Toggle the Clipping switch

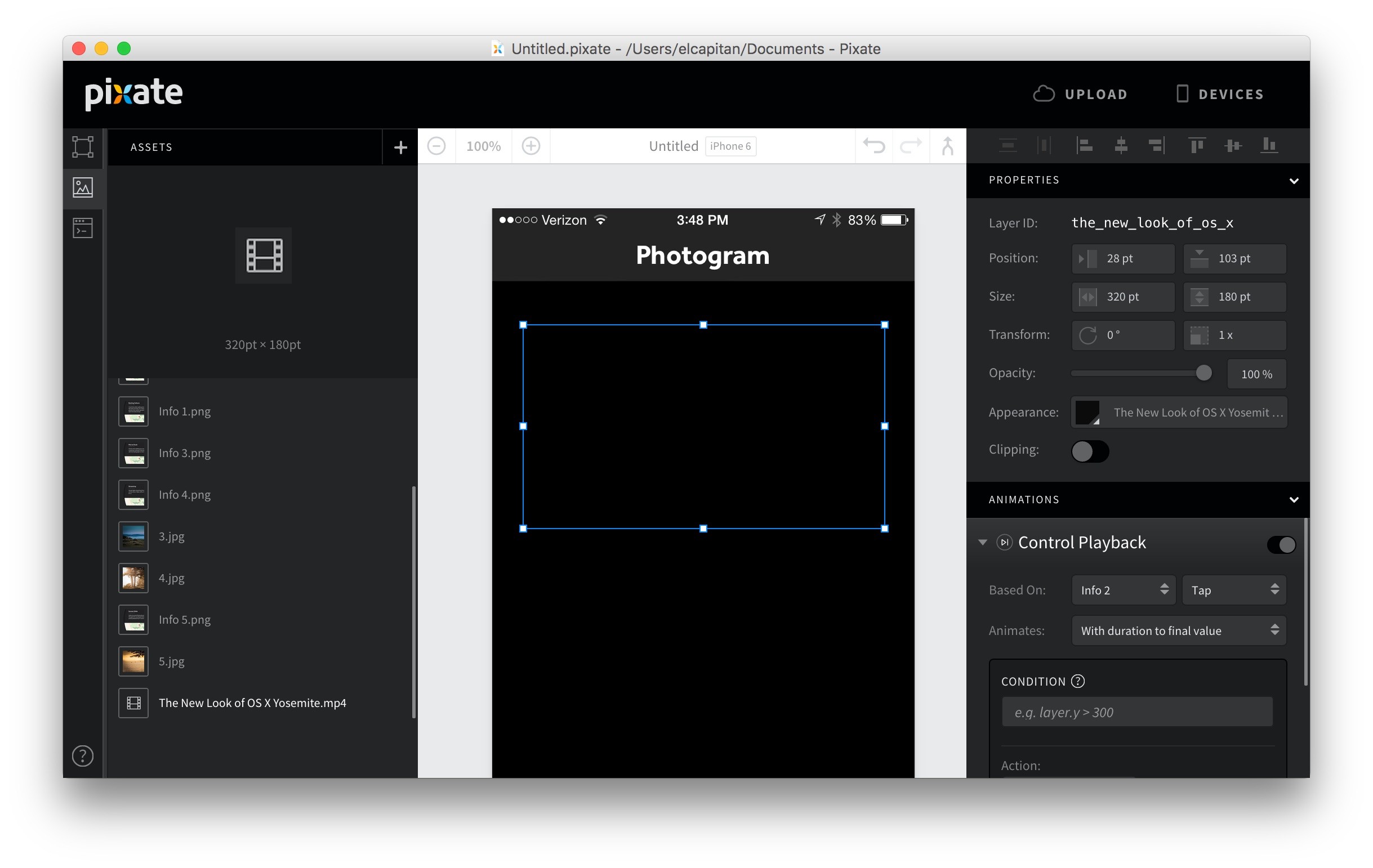[1090, 451]
